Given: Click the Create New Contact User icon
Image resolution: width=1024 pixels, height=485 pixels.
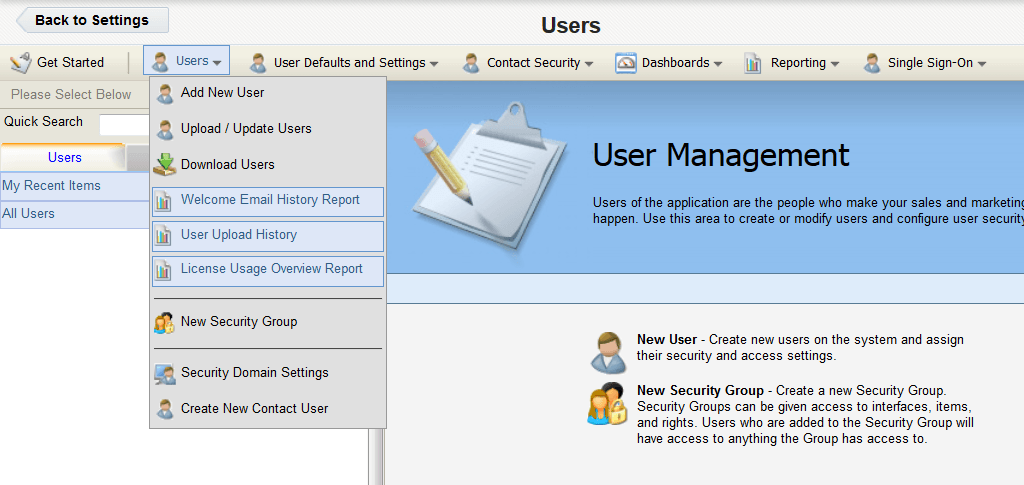Looking at the screenshot, I should point(165,409).
